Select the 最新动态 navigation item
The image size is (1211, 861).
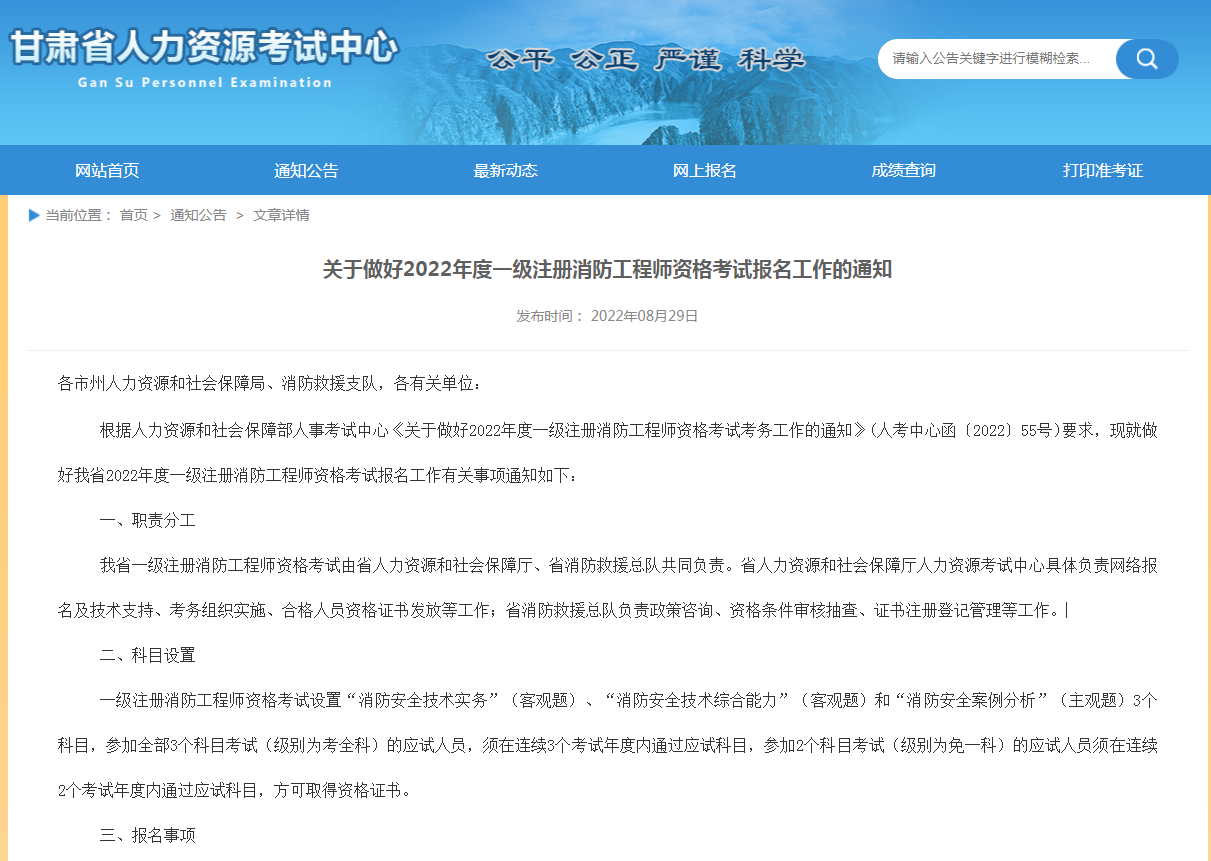505,170
